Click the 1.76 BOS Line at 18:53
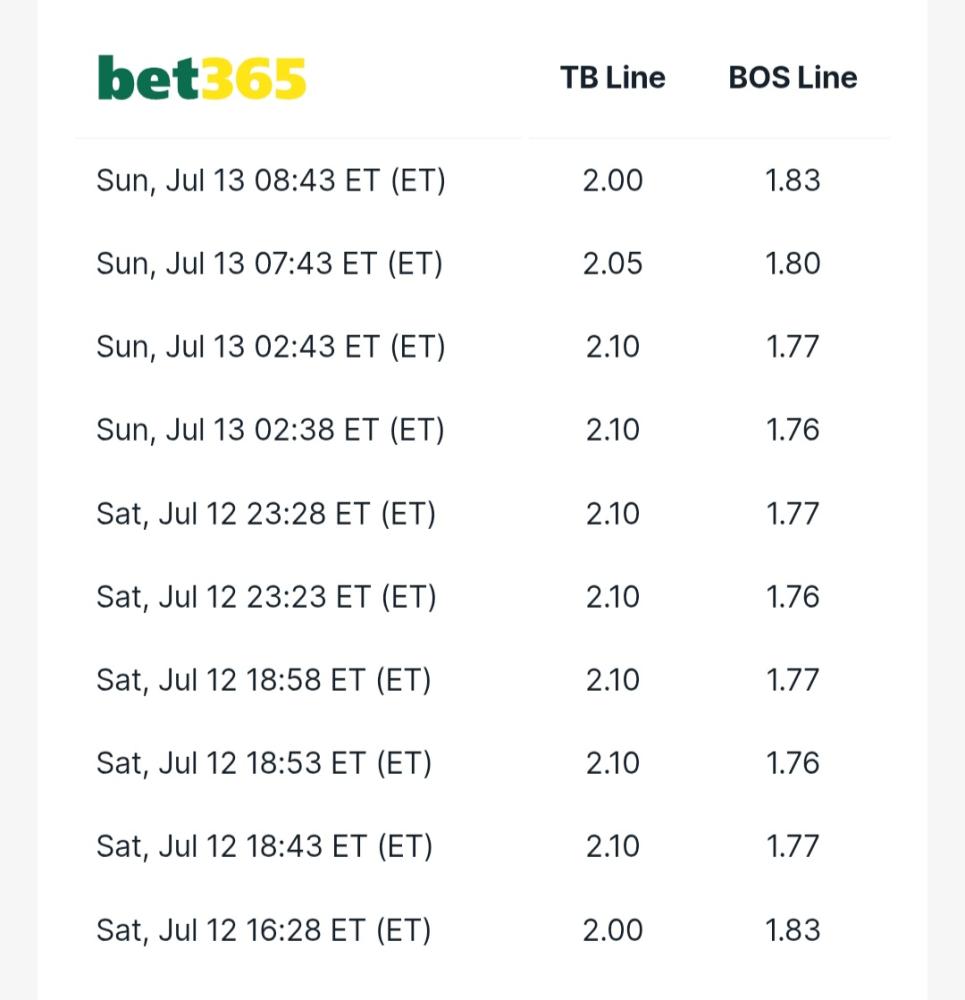The height and width of the screenshot is (1000, 965). [792, 763]
